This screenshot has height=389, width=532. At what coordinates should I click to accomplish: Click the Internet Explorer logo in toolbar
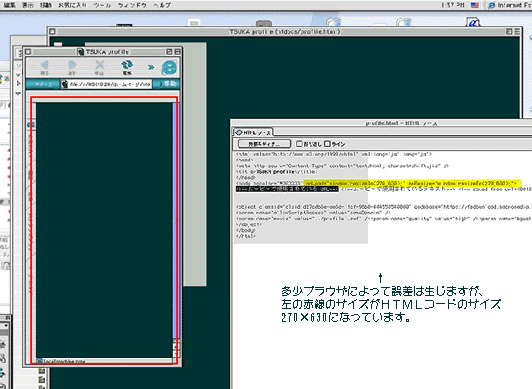pyautogui.click(x=169, y=68)
